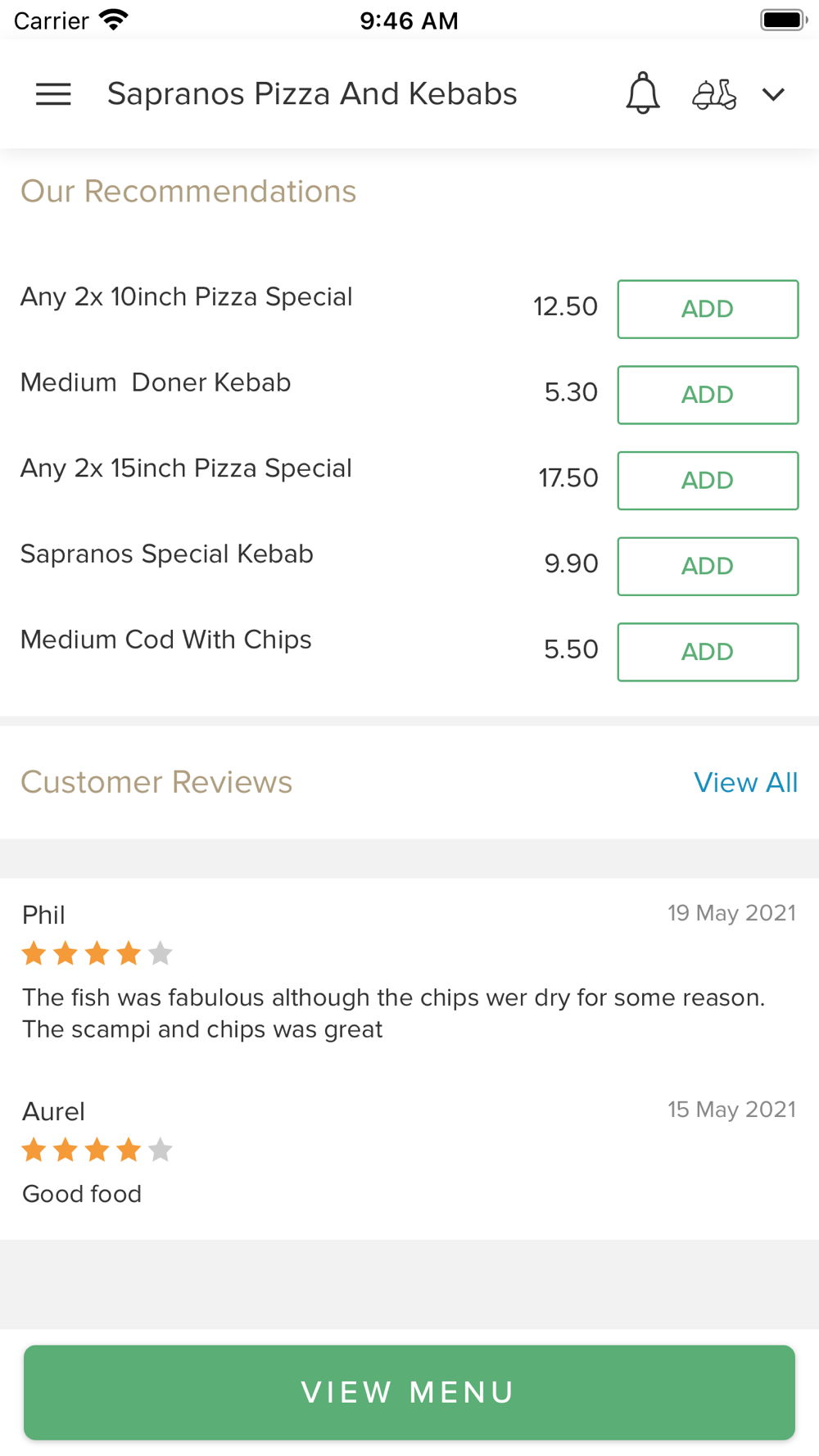Open the View Menu button
The width and height of the screenshot is (819, 1456).
(x=409, y=1392)
